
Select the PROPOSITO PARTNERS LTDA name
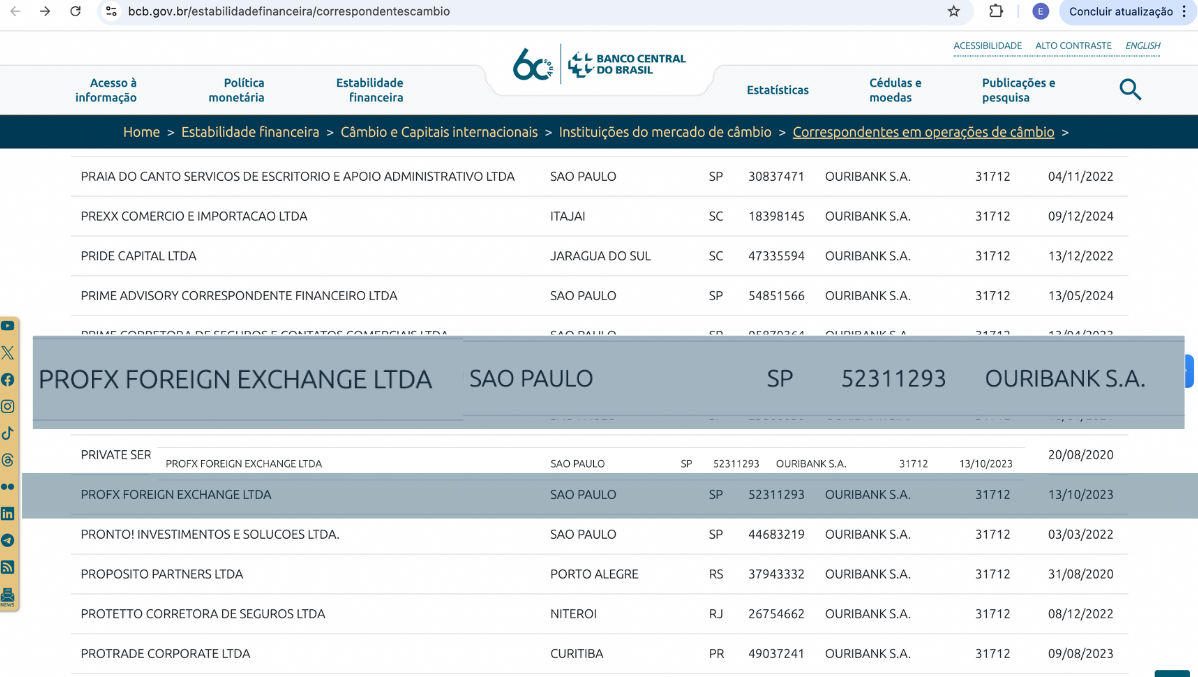click(162, 574)
